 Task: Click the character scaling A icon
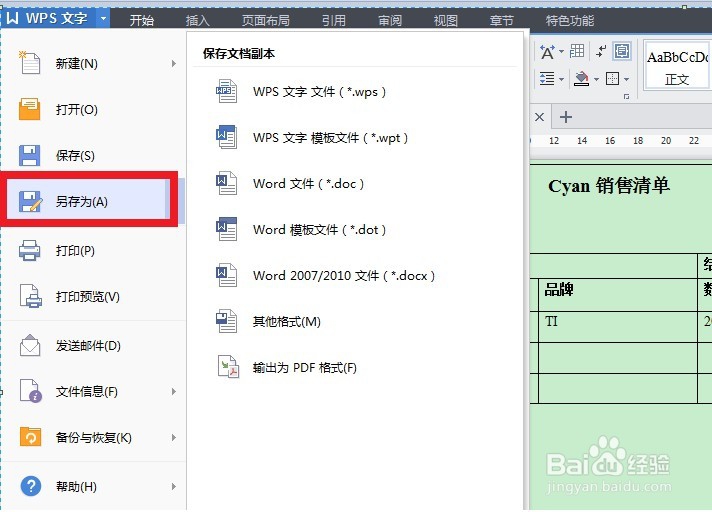coord(548,52)
